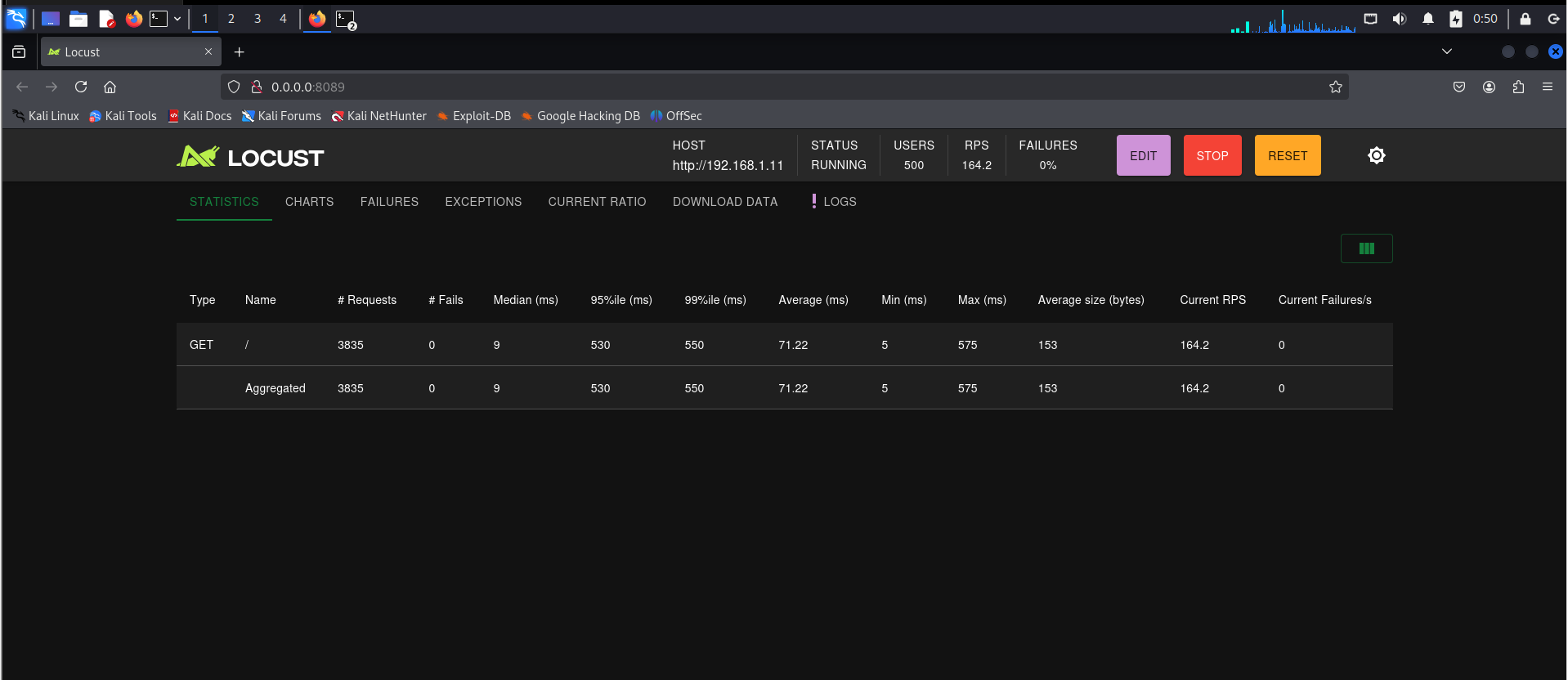Open the OffSec bookmark

click(x=676, y=116)
